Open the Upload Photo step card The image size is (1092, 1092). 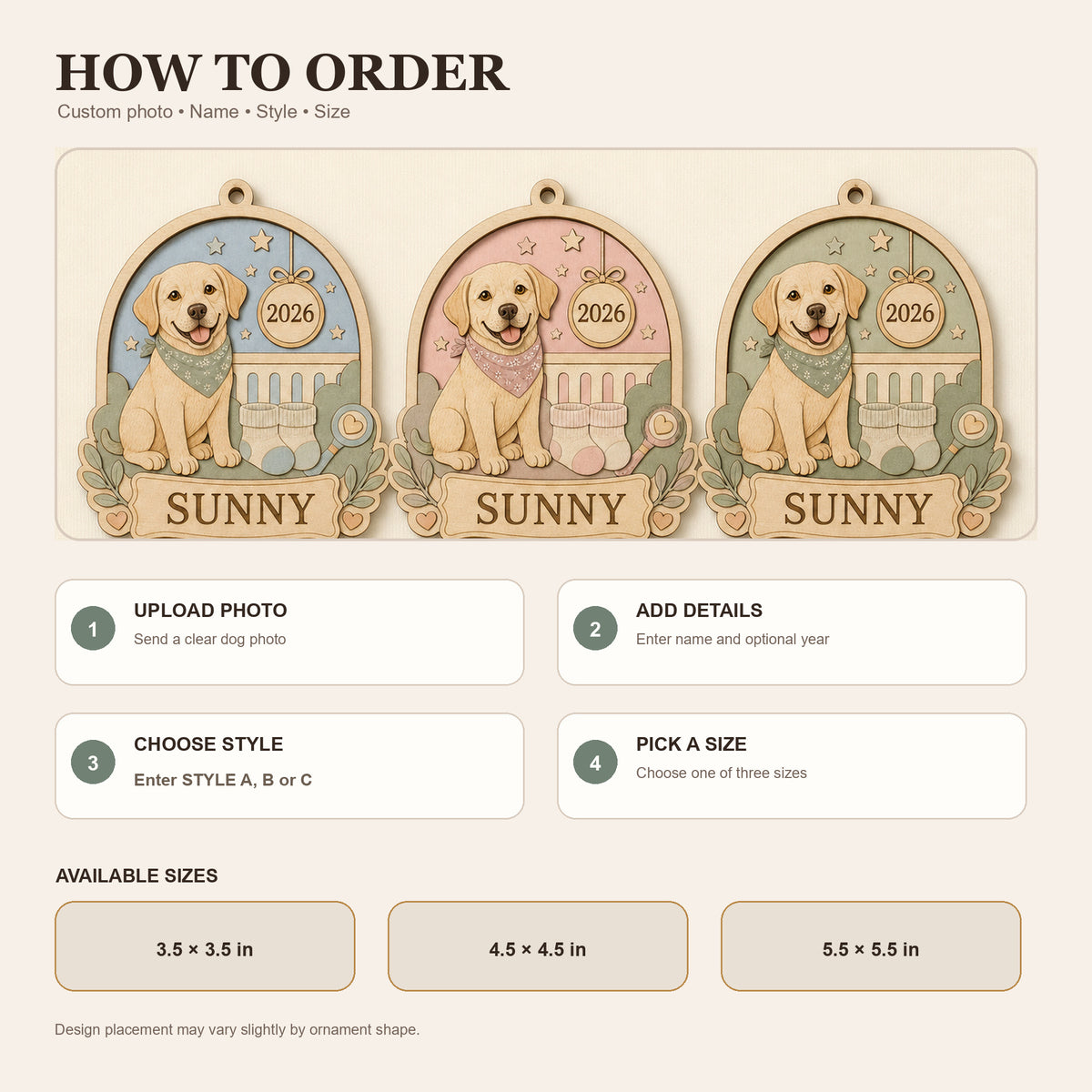[x=289, y=632]
